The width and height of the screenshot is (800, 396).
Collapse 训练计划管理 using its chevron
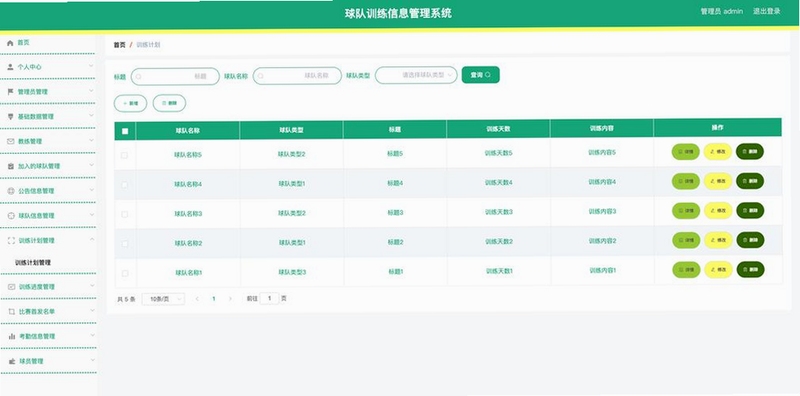(x=92, y=239)
